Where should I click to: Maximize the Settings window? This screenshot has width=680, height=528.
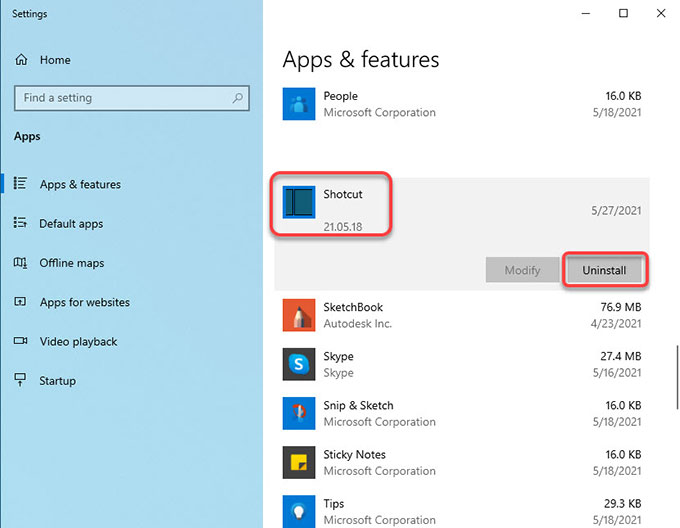pos(623,13)
